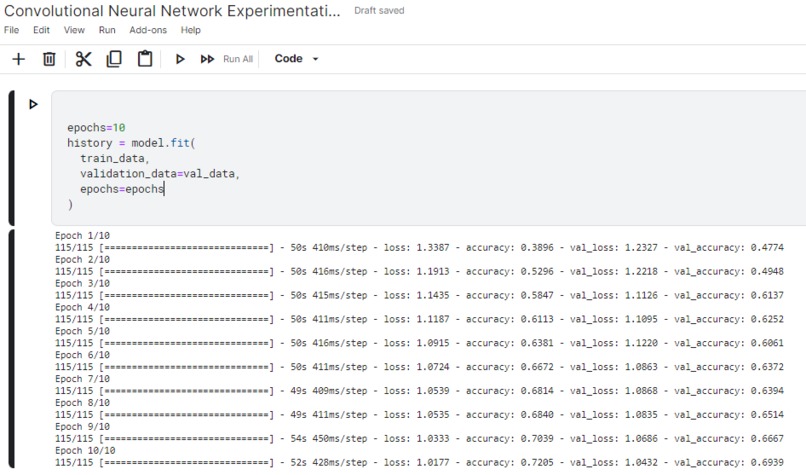This screenshot has height=475, width=806.
Task: Open the Help menu
Action: [x=191, y=30]
